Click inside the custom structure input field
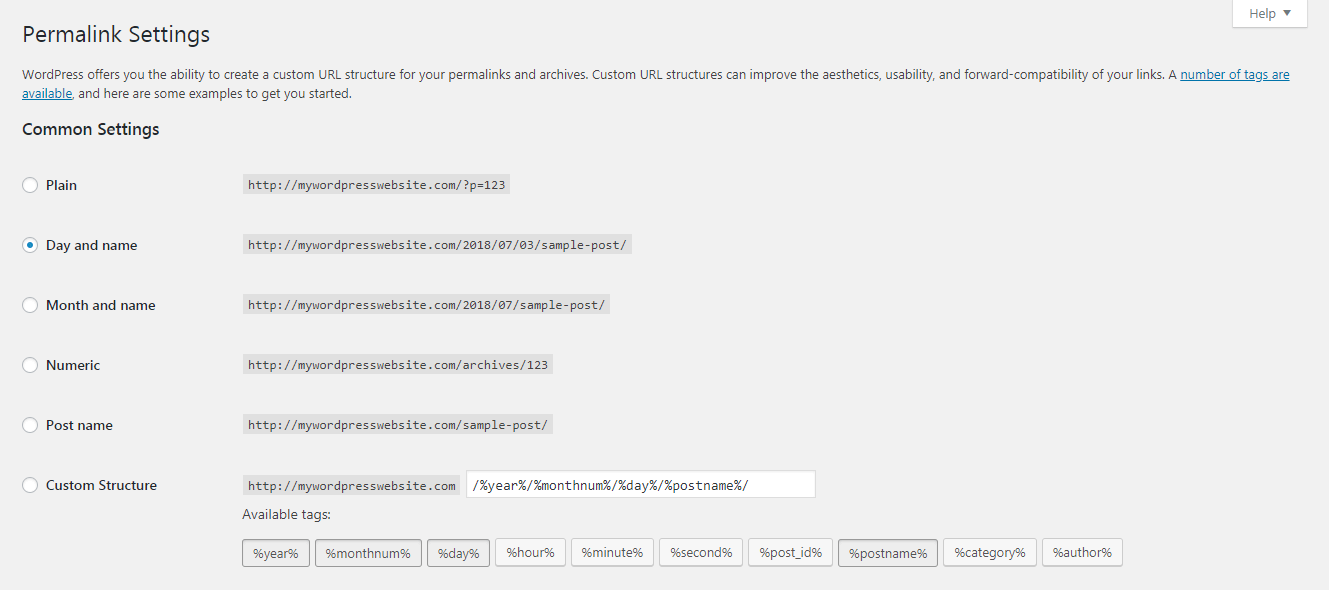This screenshot has width=1329, height=590. point(640,484)
